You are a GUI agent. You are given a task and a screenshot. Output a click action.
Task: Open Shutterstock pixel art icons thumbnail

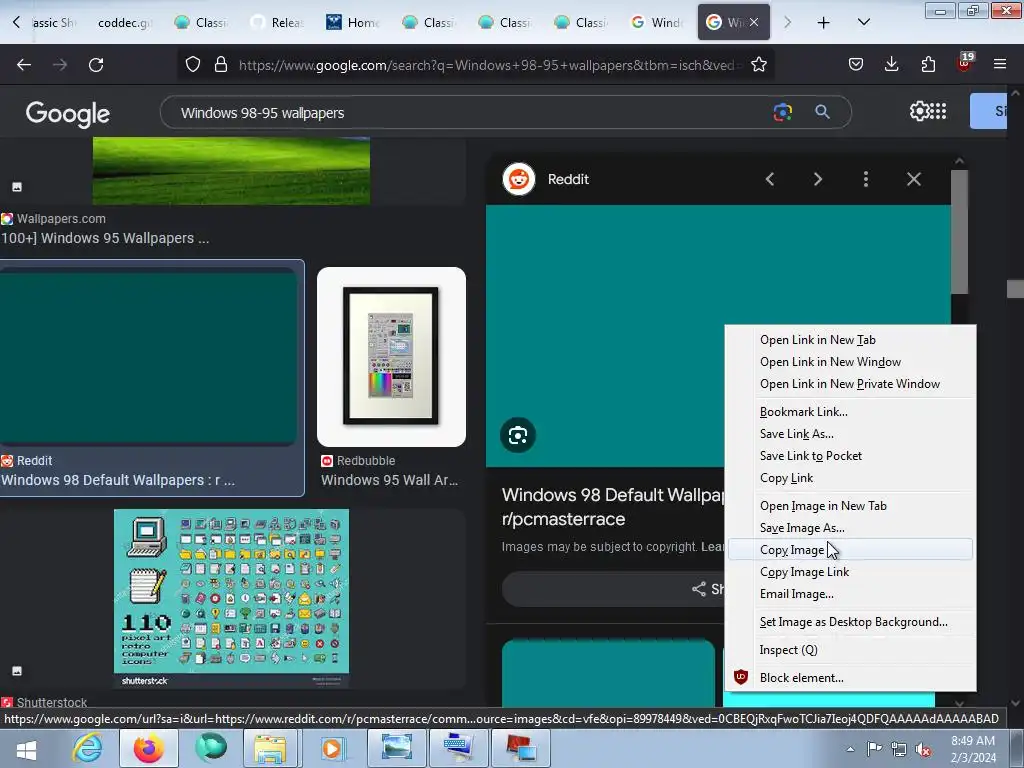(231, 599)
